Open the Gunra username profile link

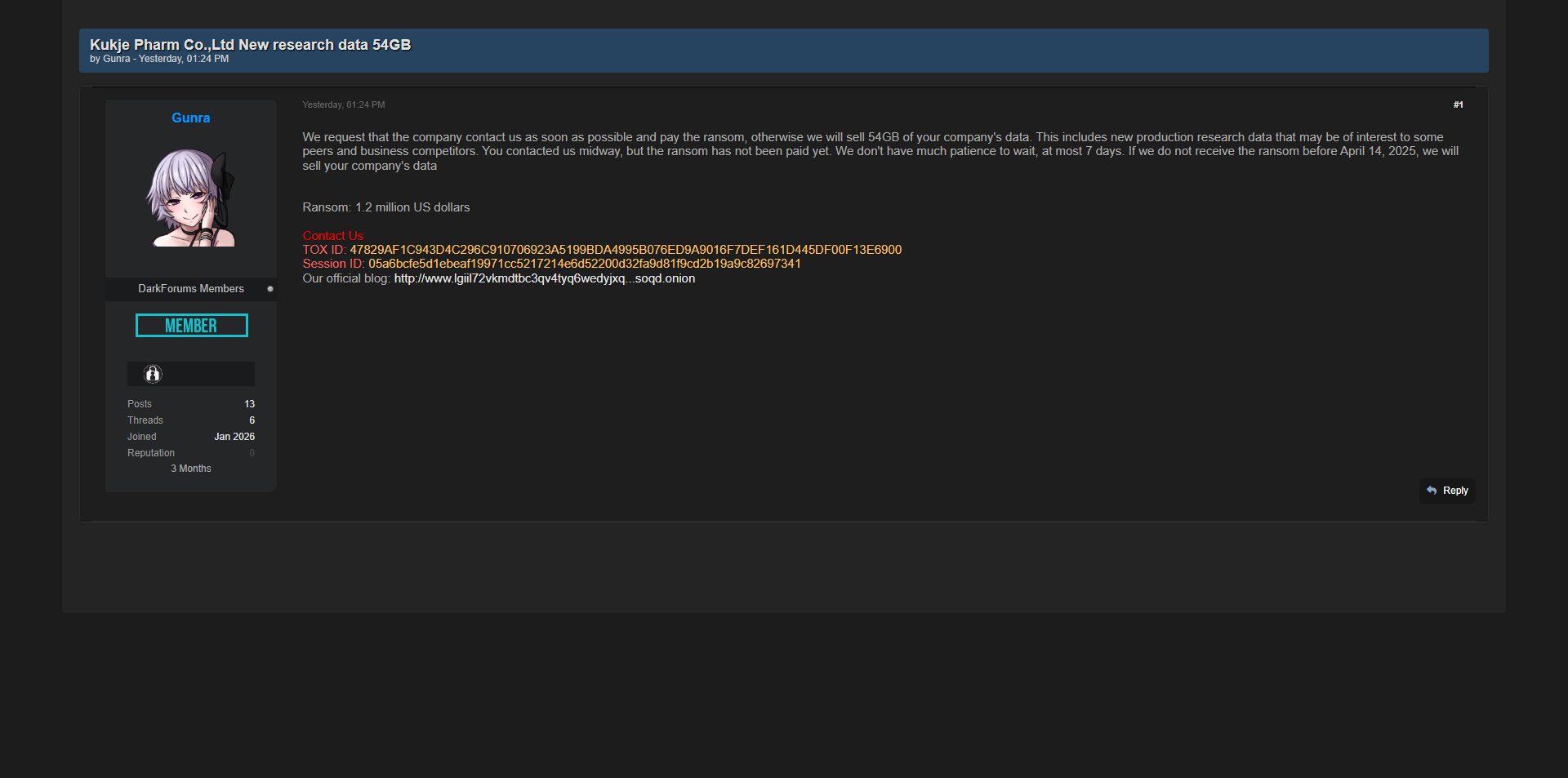point(191,118)
